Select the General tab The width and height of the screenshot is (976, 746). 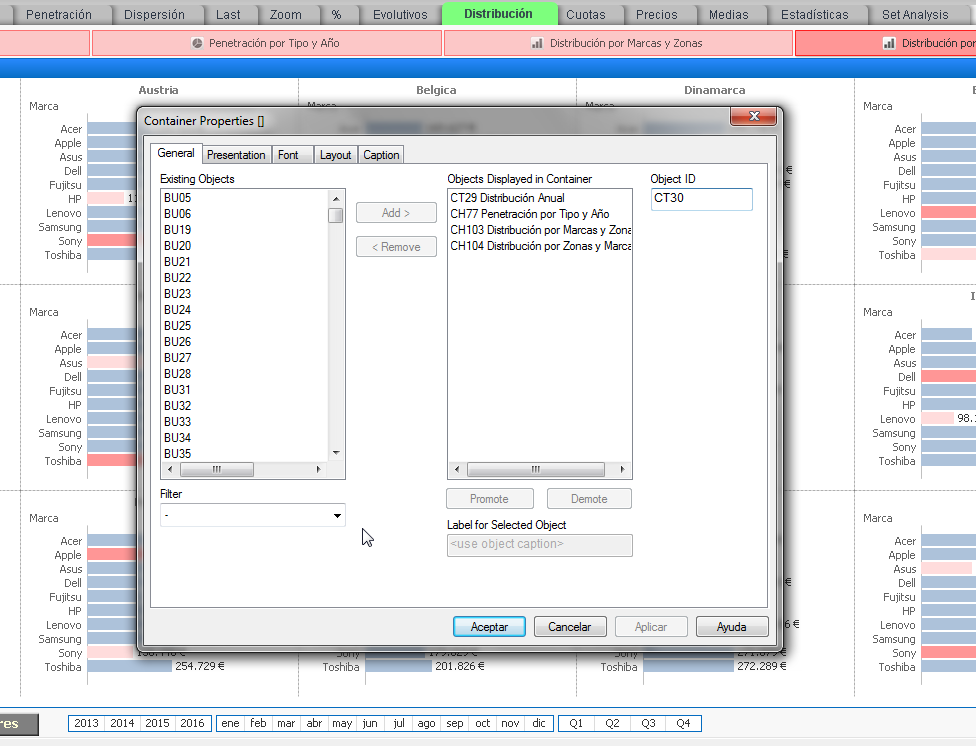click(x=176, y=153)
